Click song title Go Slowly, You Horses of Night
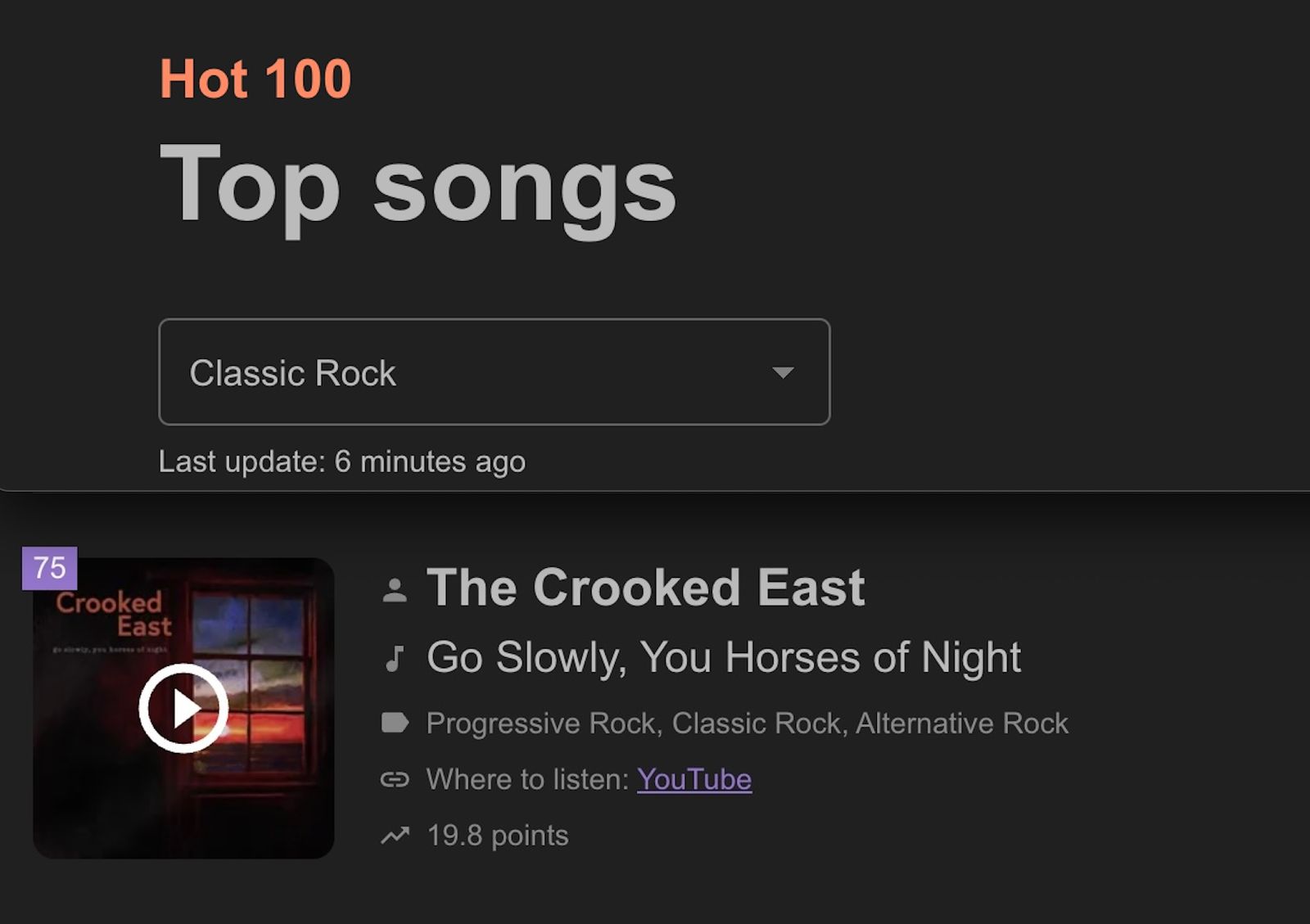The width and height of the screenshot is (1310, 924). point(724,657)
